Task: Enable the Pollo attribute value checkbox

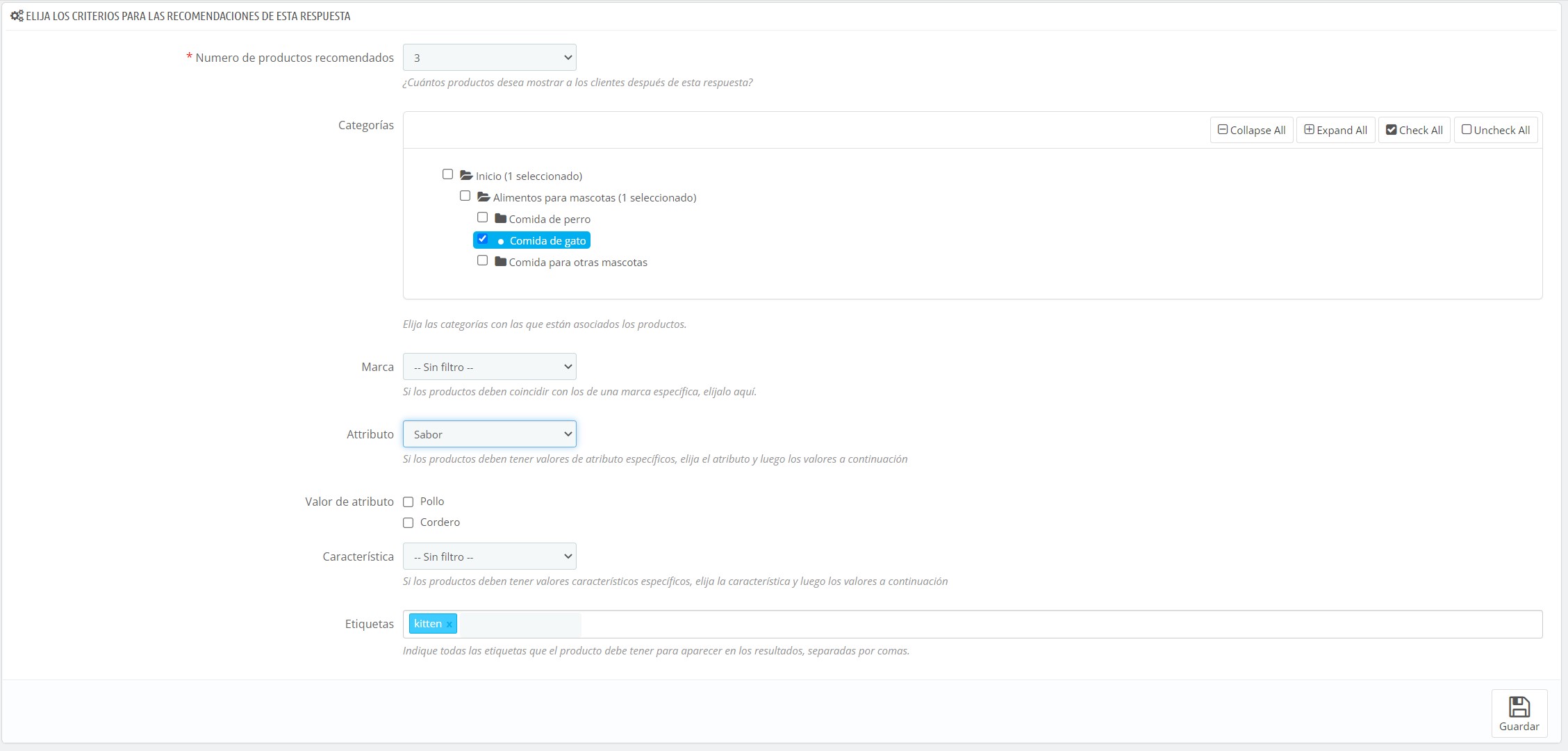Action: [x=408, y=502]
